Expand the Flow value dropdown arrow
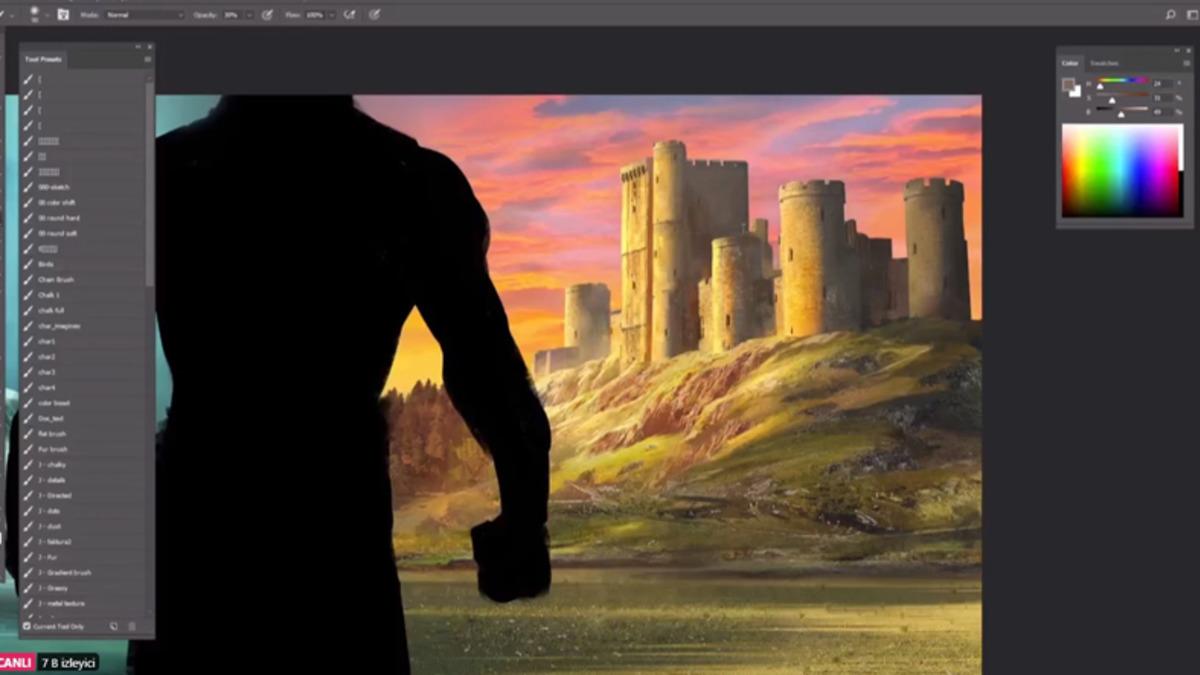 [332, 15]
